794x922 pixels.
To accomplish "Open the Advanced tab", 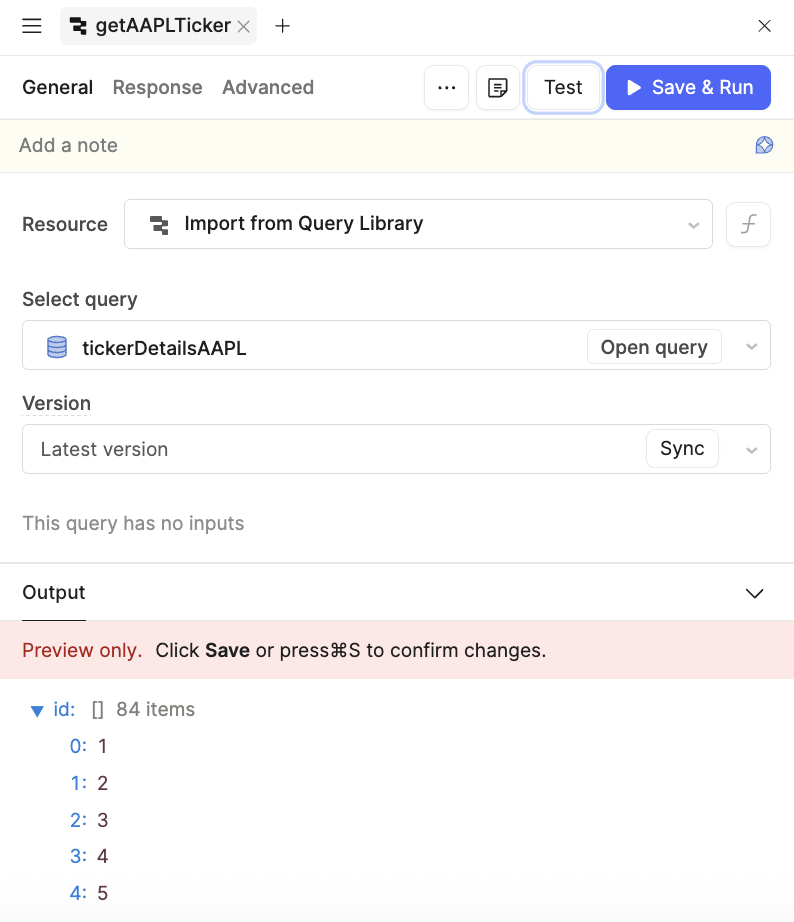I will click(x=267, y=87).
